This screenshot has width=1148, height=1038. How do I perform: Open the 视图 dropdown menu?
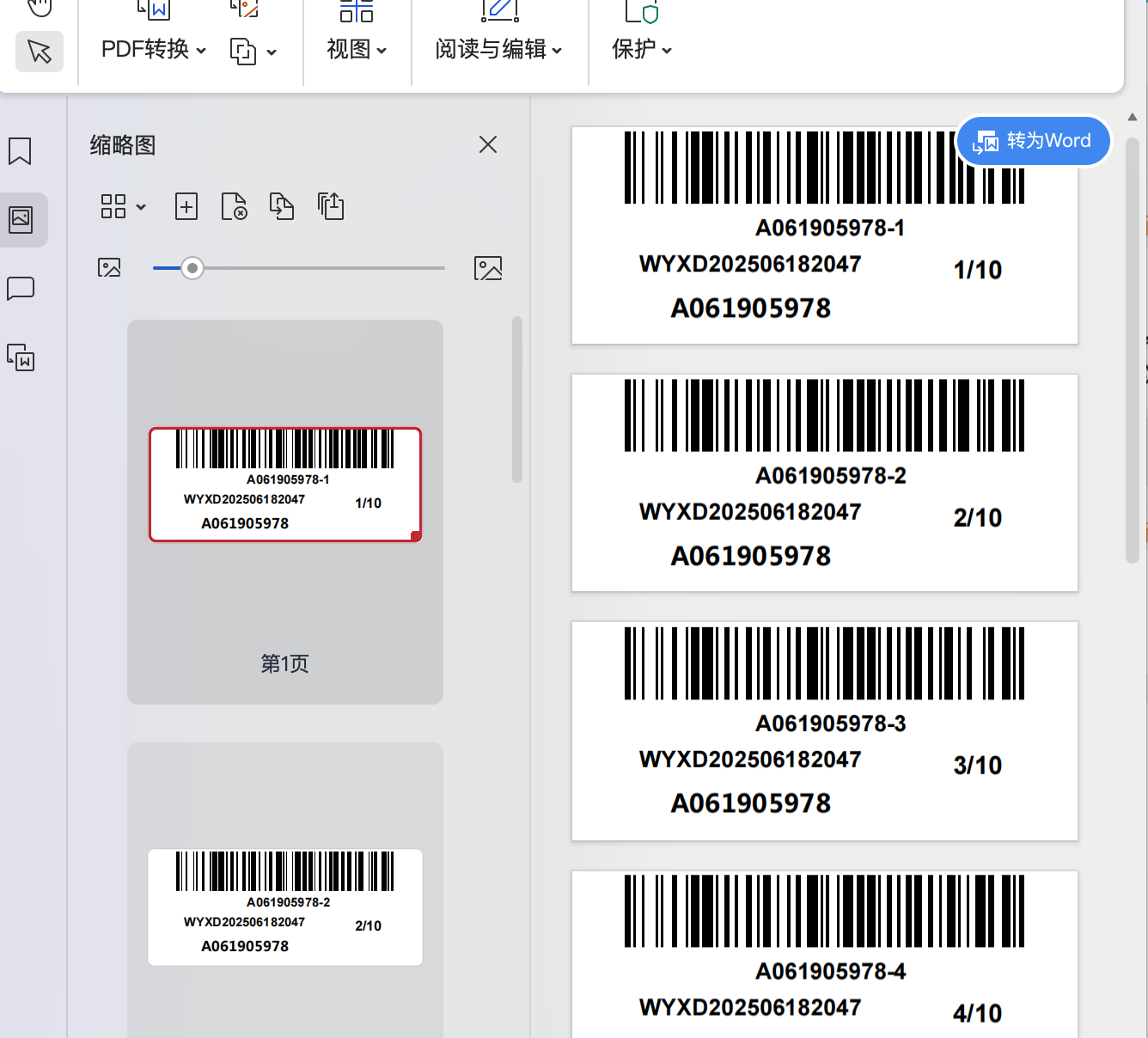tap(357, 50)
